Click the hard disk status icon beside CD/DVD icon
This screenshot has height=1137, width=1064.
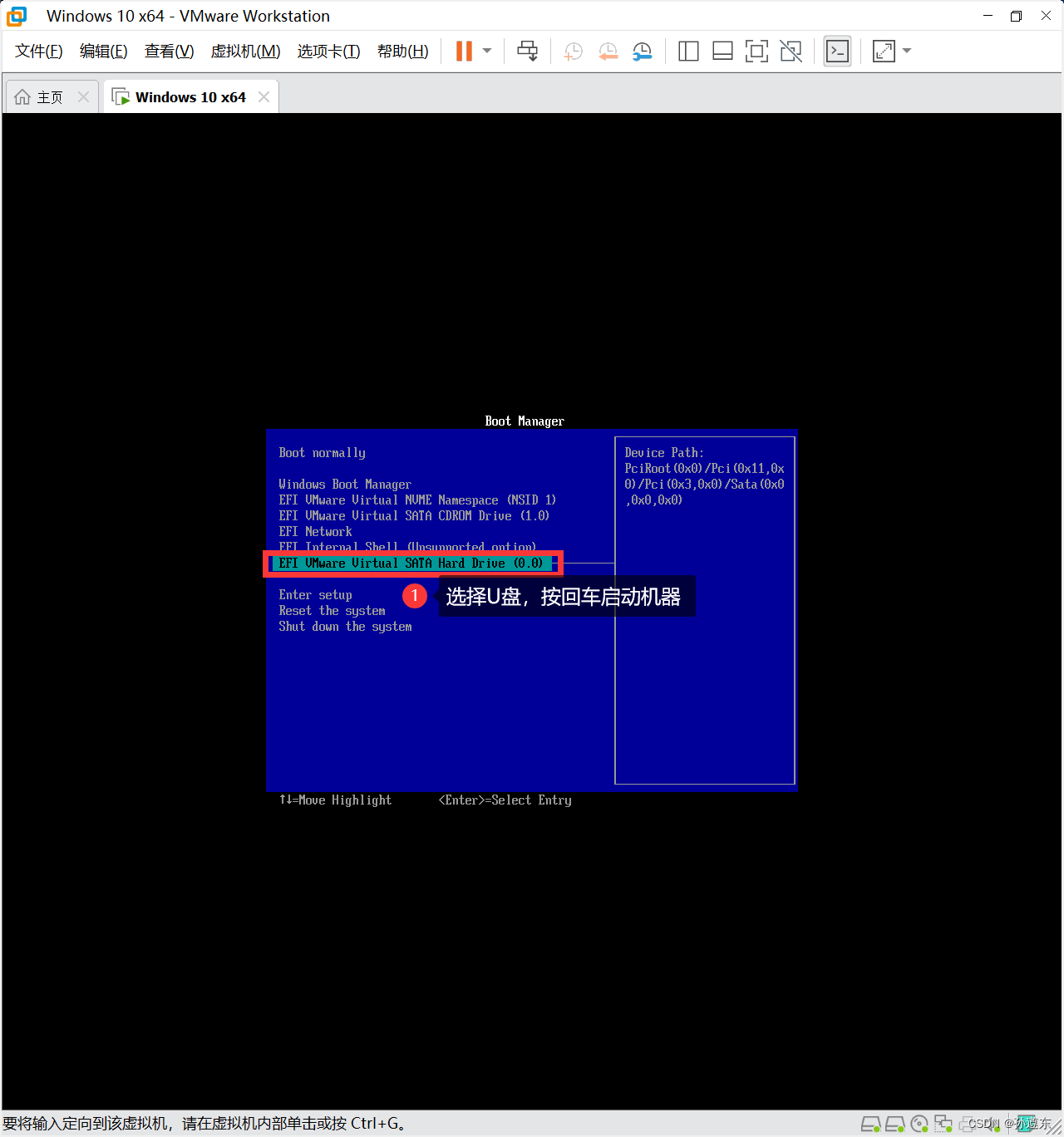tap(894, 1124)
